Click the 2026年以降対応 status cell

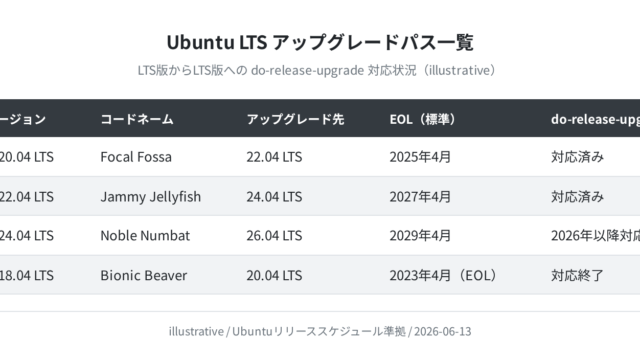596,236
